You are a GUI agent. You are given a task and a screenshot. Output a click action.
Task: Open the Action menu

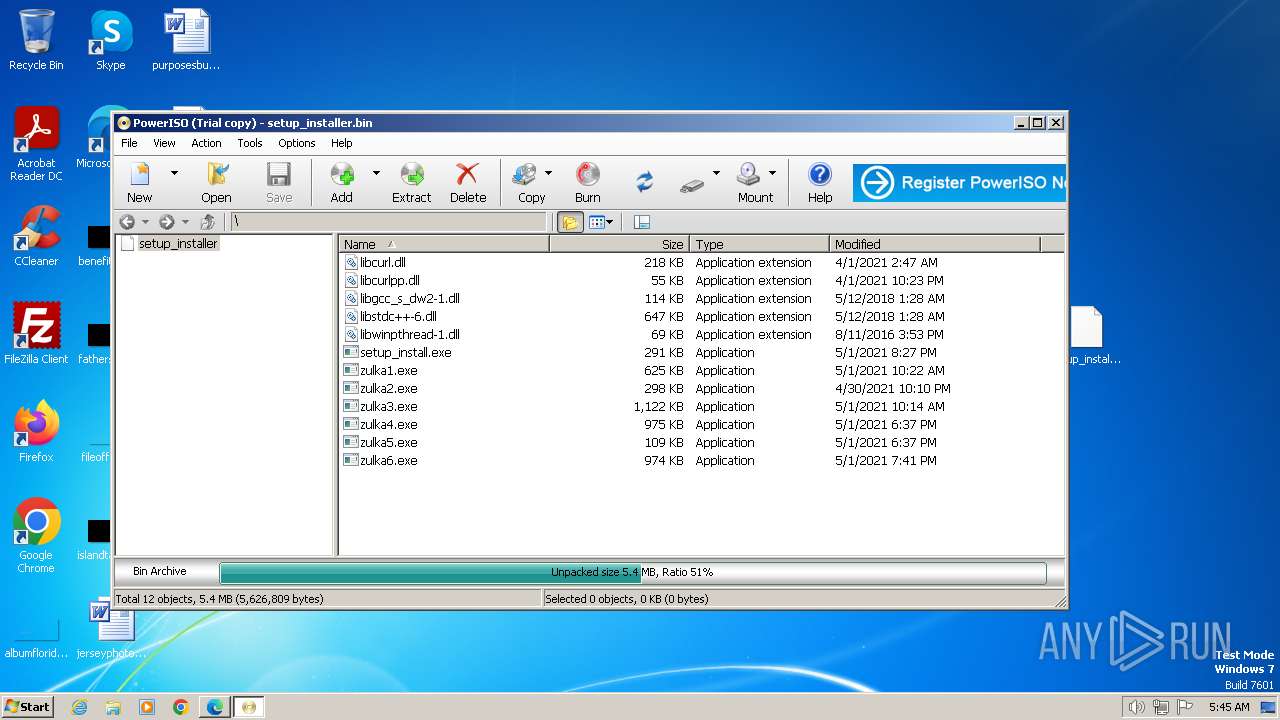206,143
